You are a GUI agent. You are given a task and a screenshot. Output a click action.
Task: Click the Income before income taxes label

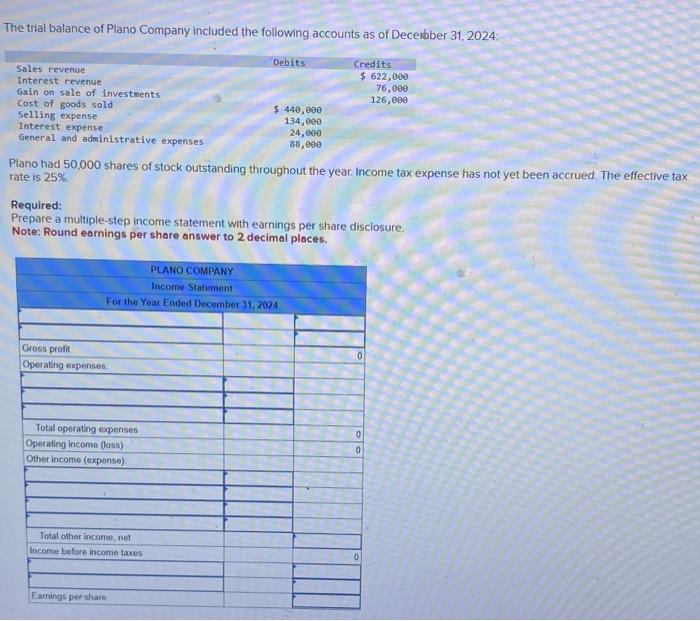86,552
